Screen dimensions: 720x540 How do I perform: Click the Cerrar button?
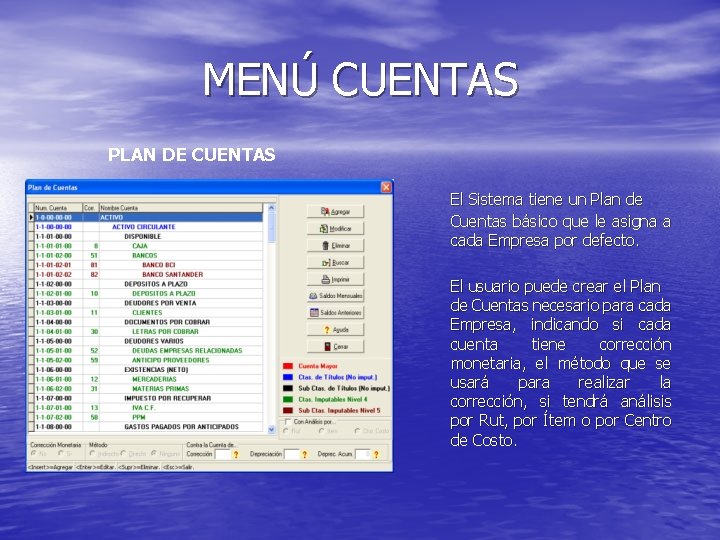coord(335,347)
